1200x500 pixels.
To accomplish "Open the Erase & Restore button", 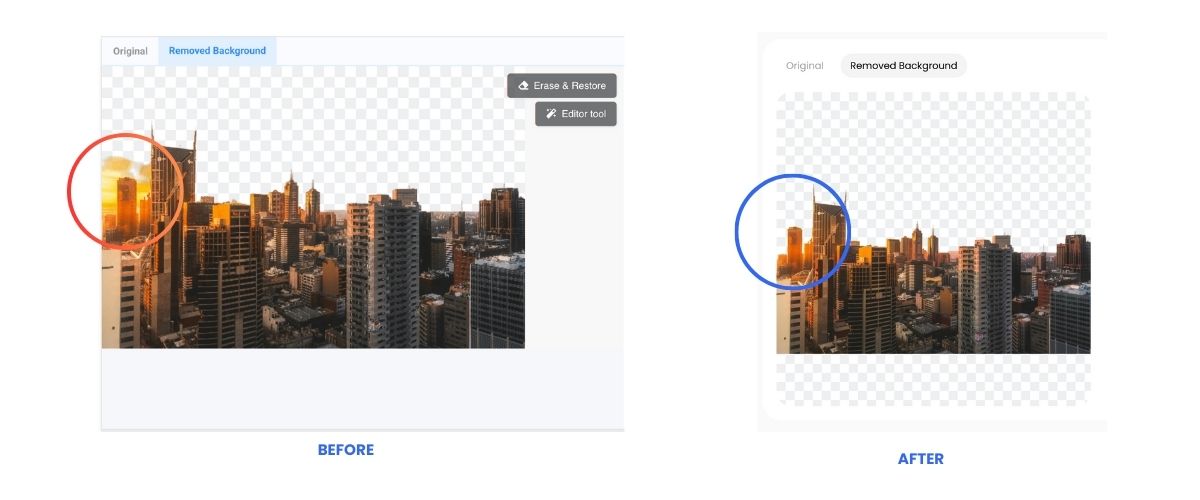I will [x=562, y=86].
